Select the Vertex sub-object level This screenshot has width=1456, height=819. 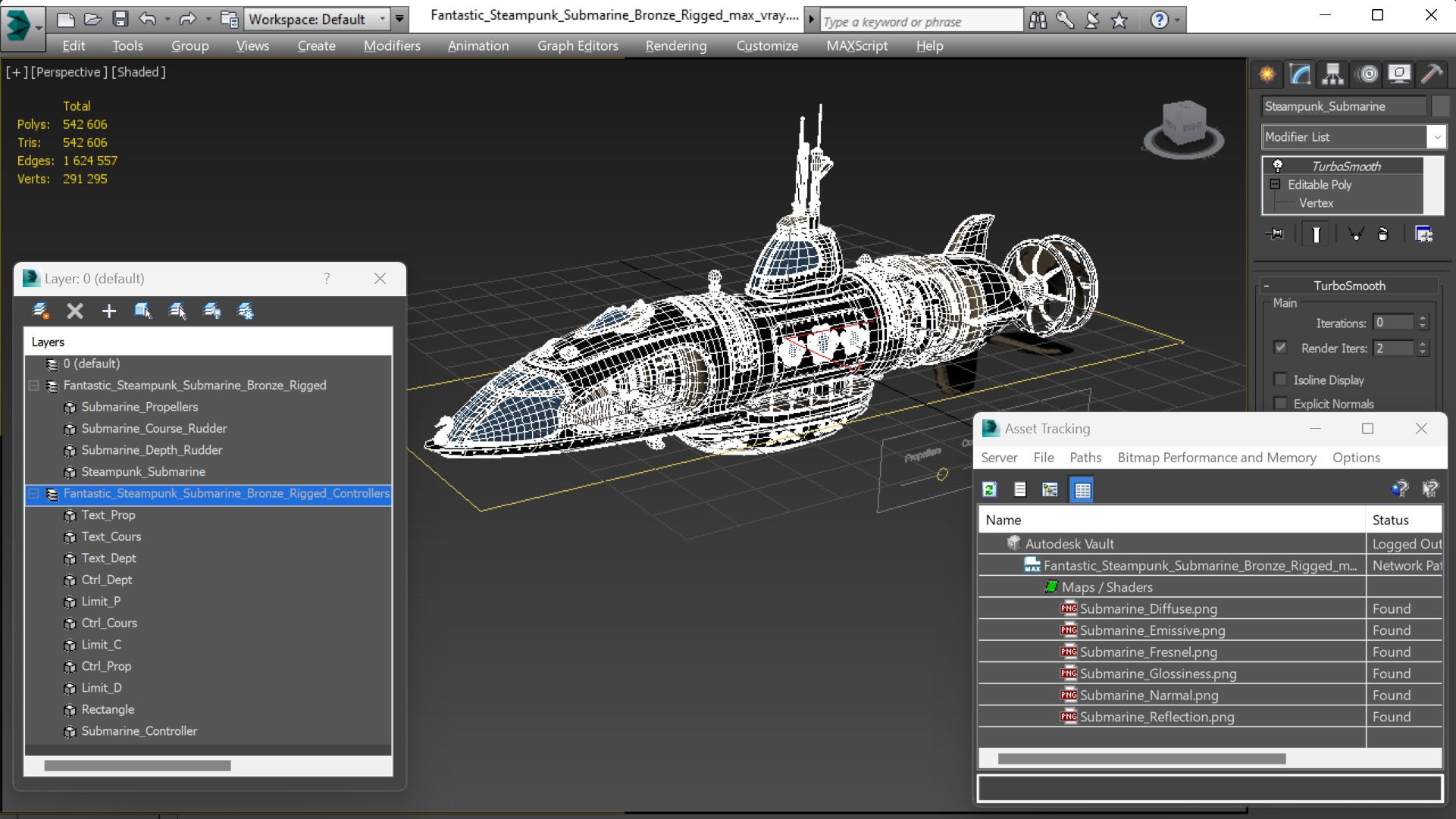1316,203
